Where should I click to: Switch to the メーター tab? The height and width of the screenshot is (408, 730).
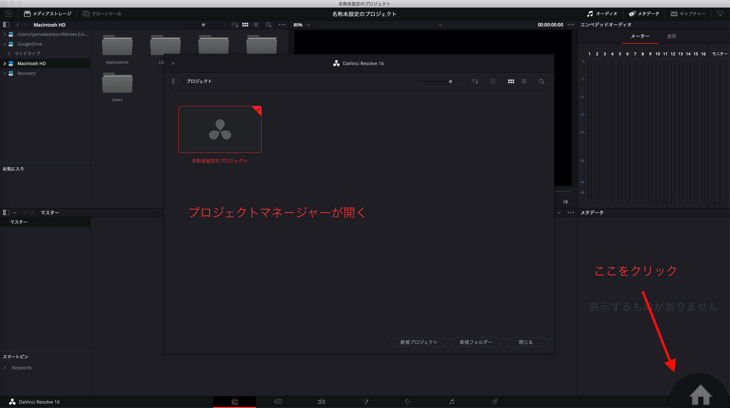640,36
